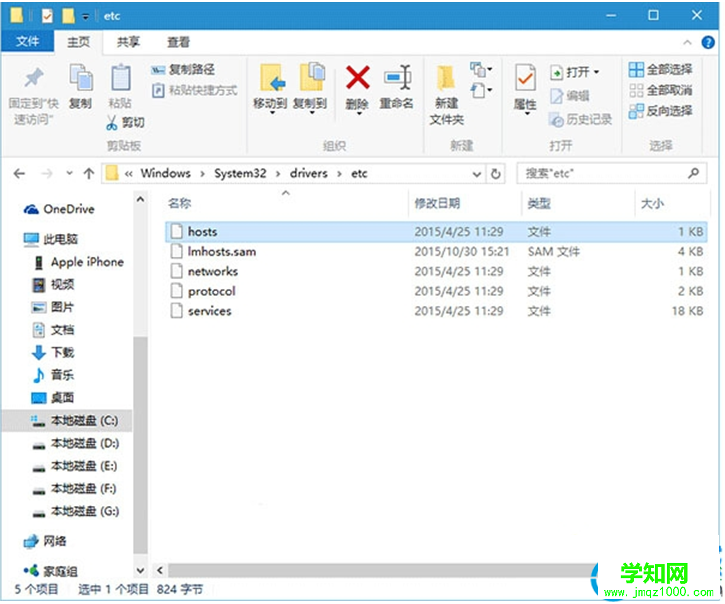The height and width of the screenshot is (604, 725).
Task: Click drivers in the address path
Action: pos(308,173)
